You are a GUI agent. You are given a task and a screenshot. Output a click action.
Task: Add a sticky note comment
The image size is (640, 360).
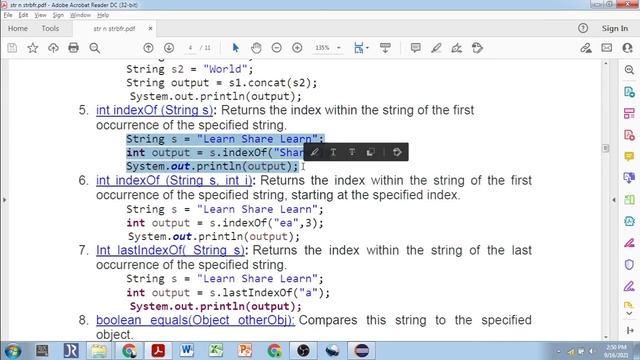tap(416, 48)
